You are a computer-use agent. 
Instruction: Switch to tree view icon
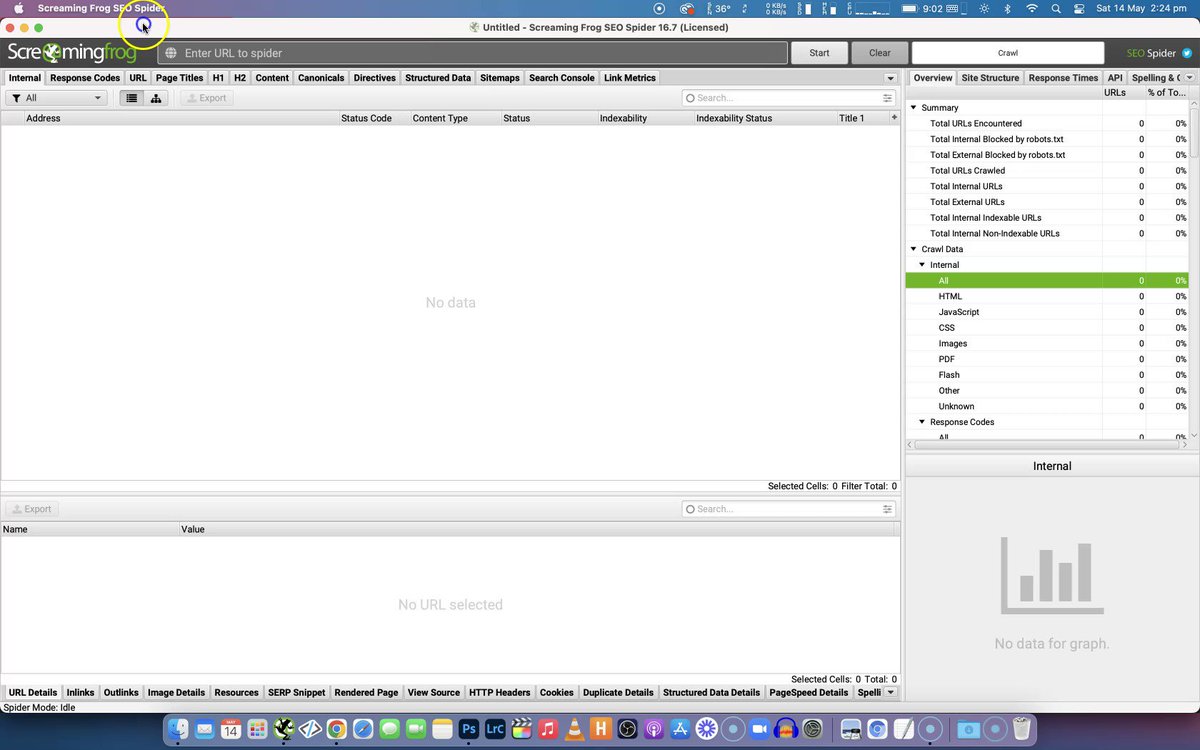(x=156, y=98)
